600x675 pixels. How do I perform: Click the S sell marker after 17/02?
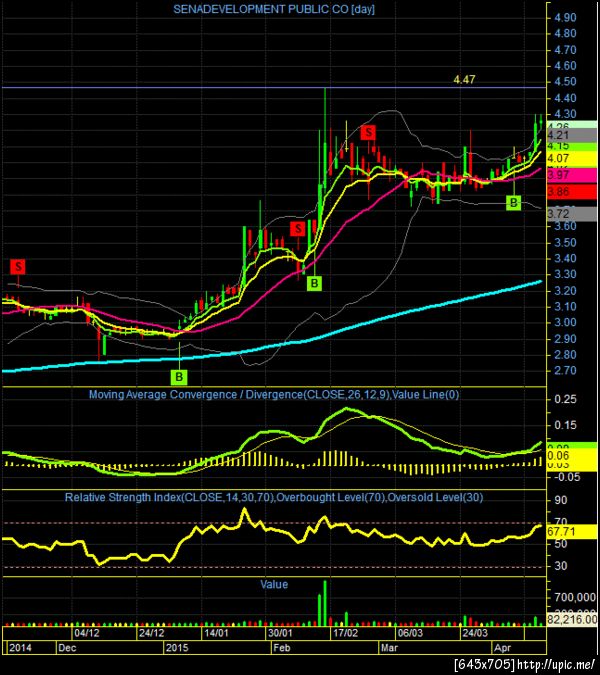pos(368,132)
